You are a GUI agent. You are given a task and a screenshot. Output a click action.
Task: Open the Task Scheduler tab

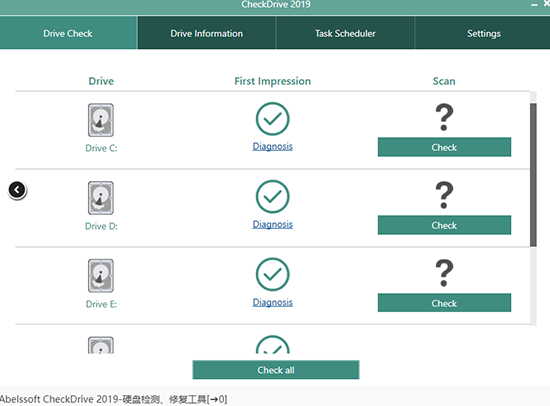tap(345, 33)
